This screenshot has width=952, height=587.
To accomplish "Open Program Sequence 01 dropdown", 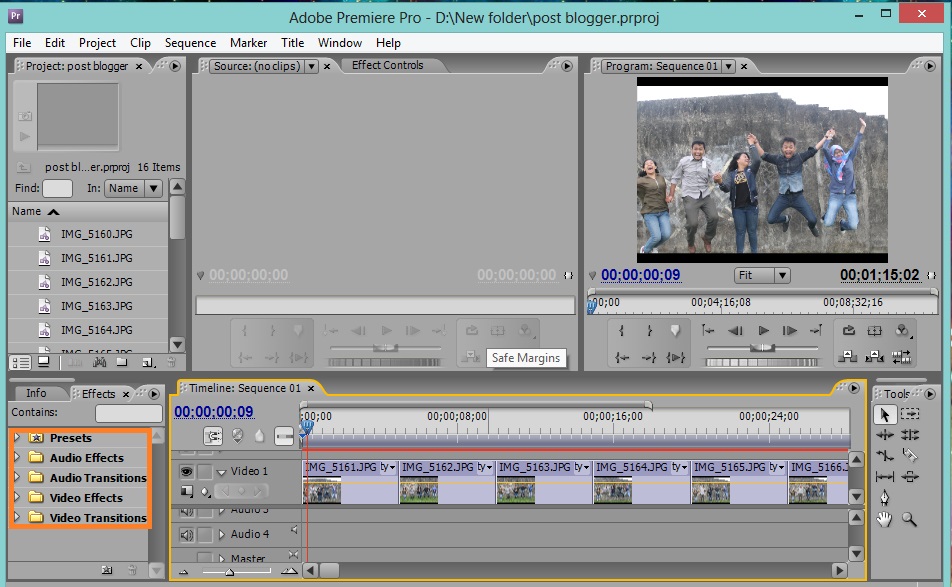I will pos(728,66).
